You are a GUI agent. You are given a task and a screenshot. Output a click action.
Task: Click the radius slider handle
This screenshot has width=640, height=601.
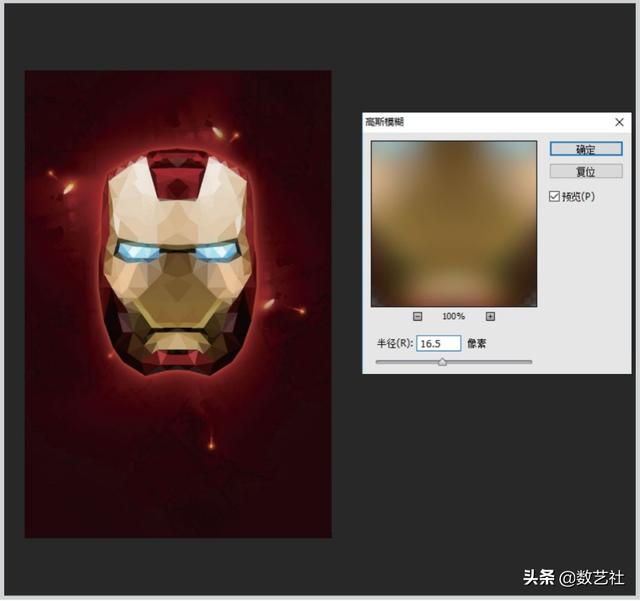[442, 362]
